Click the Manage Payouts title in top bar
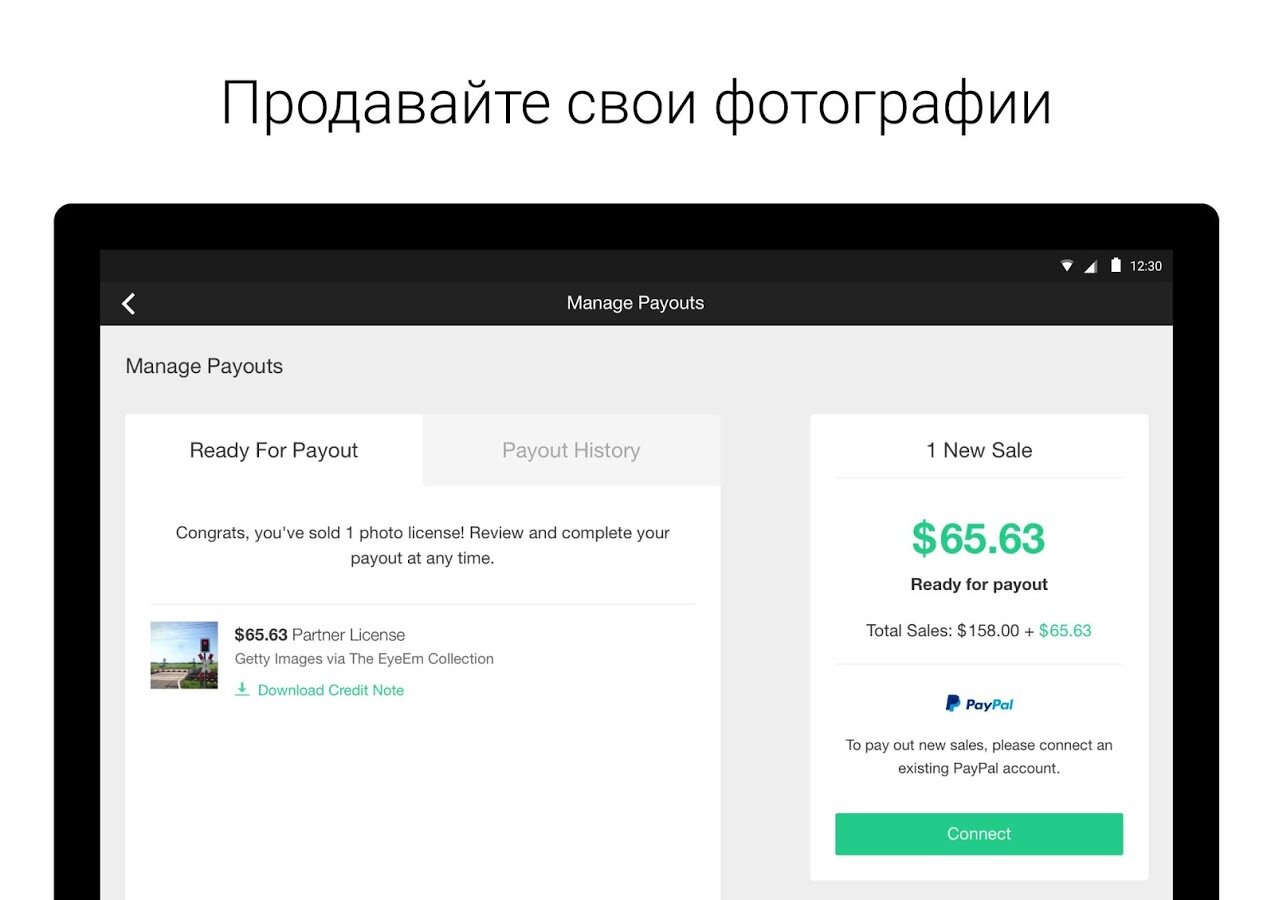The image size is (1275, 900). pyautogui.click(x=635, y=303)
